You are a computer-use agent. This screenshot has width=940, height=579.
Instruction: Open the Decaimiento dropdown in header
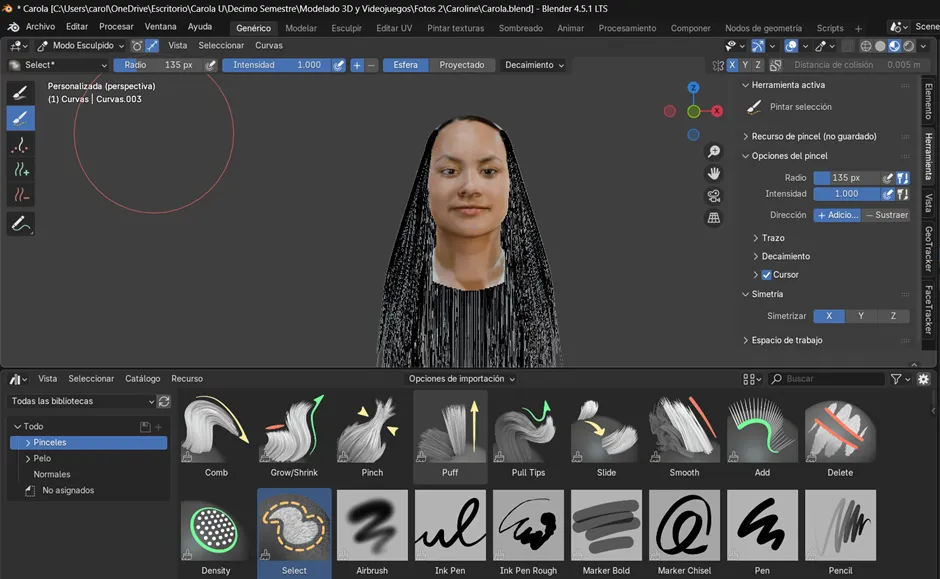click(x=534, y=65)
